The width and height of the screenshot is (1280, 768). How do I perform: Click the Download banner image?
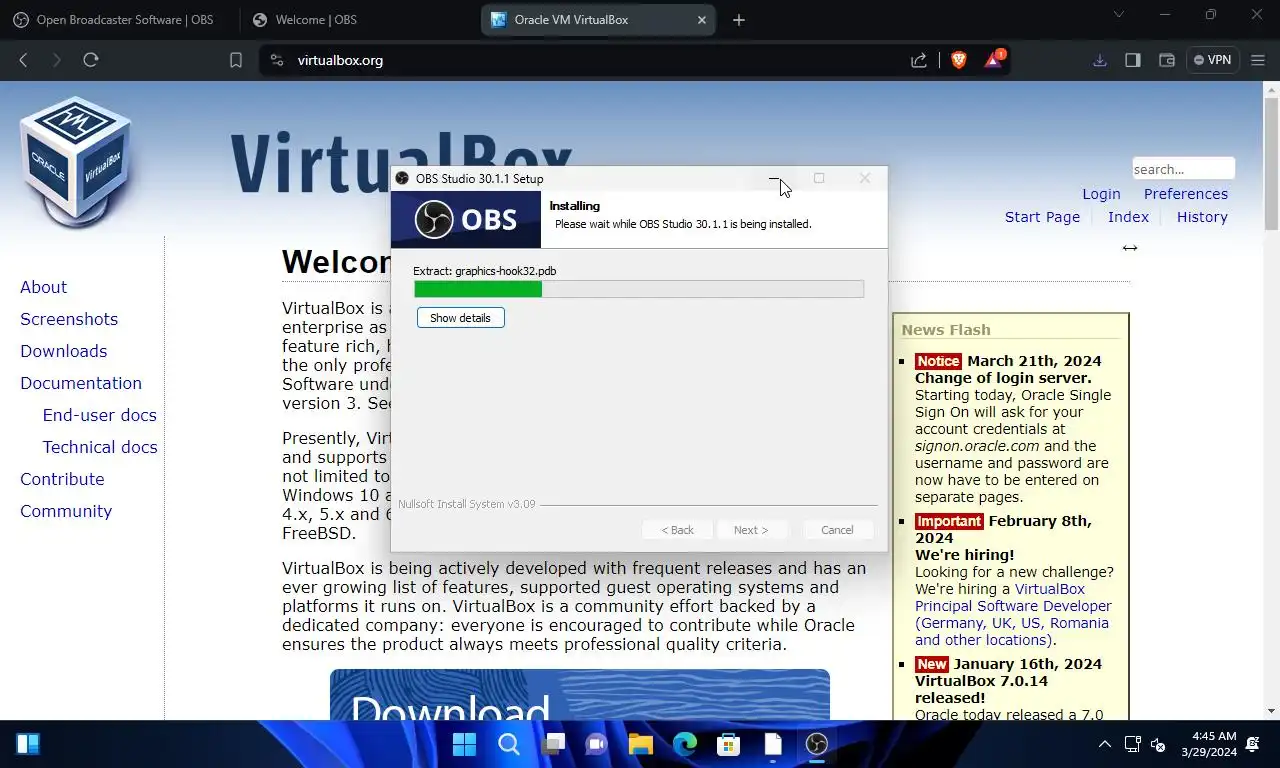[x=580, y=695]
